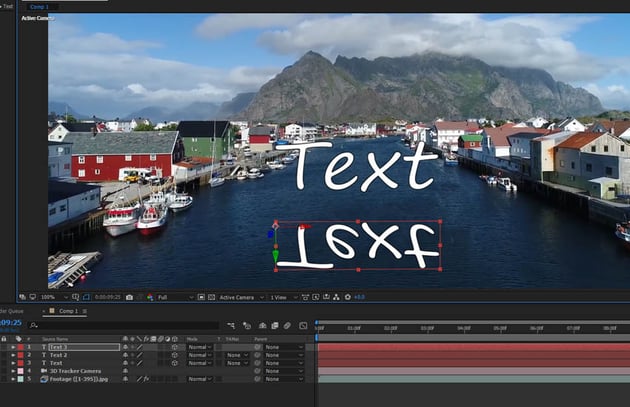The width and height of the screenshot is (630, 407).
Task: Click composition flowchart icon in viewer footer
Action: pos(335,297)
